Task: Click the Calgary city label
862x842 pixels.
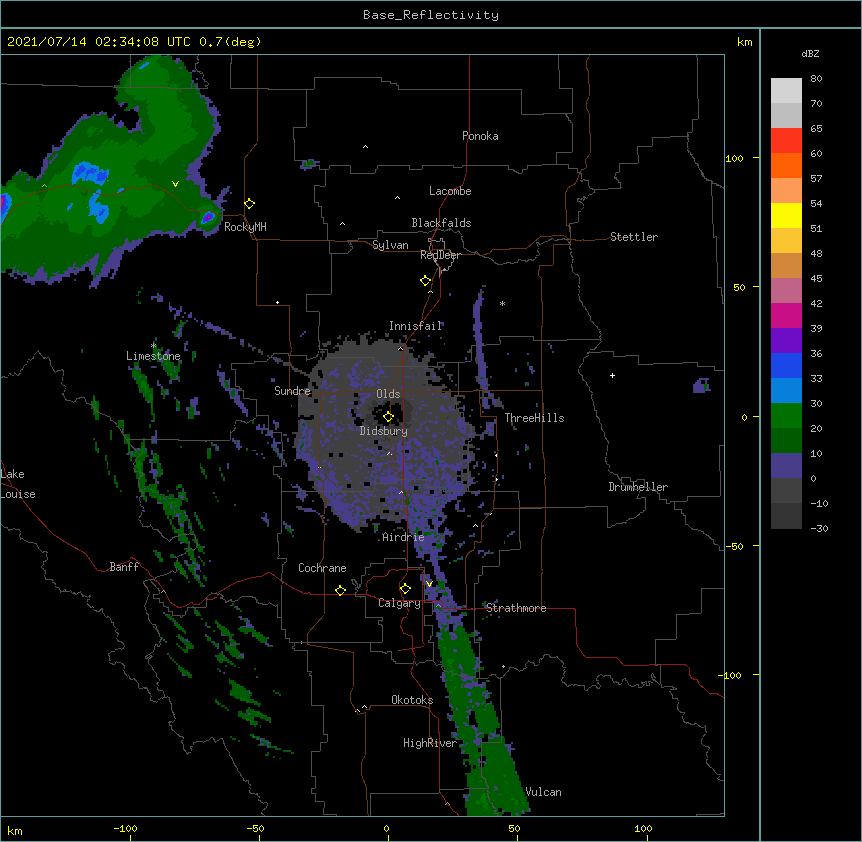Action: [x=399, y=603]
